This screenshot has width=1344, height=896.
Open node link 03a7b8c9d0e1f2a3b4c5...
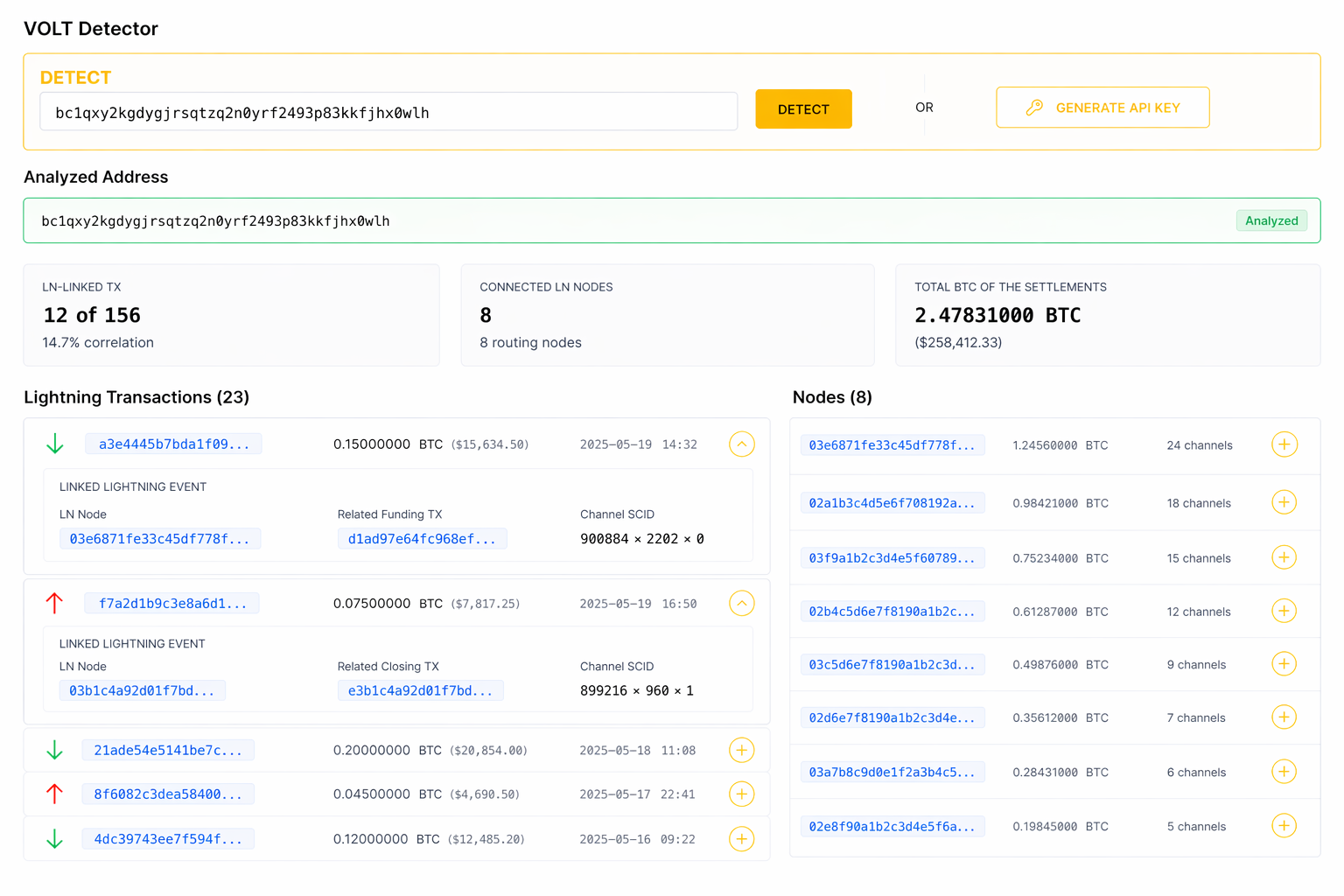pos(892,773)
